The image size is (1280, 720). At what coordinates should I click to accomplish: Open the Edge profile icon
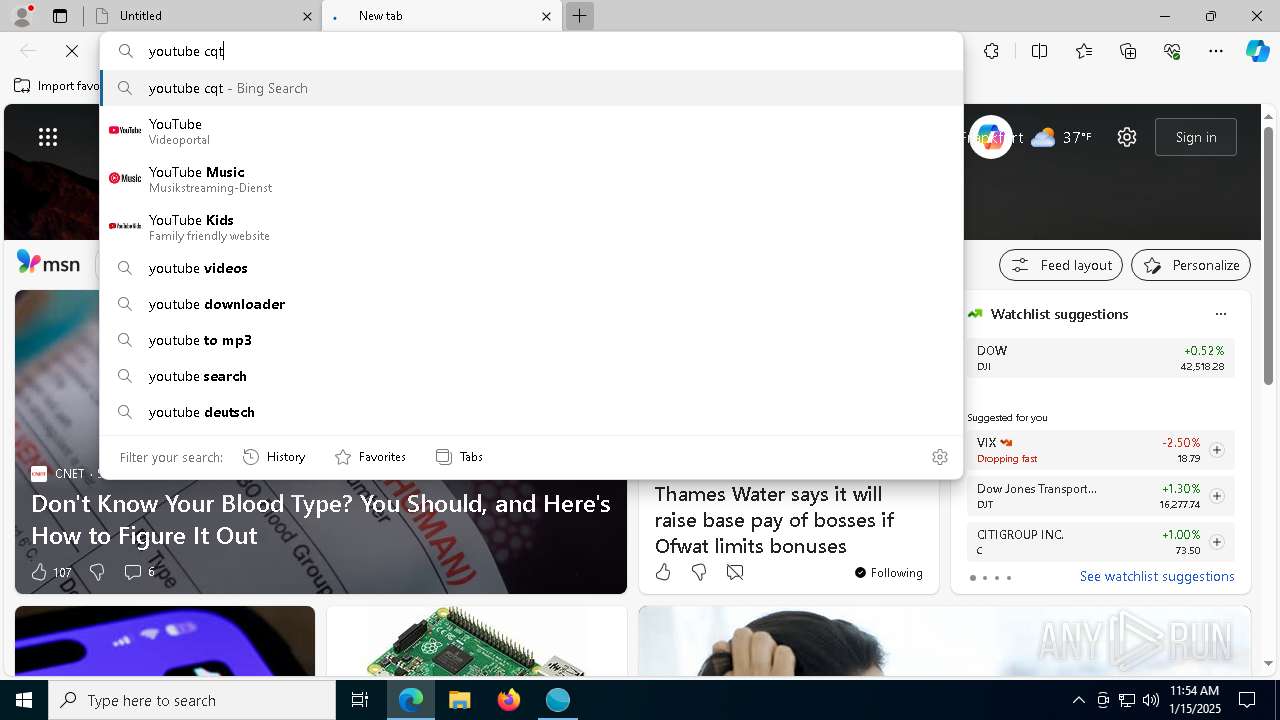[x=21, y=15]
